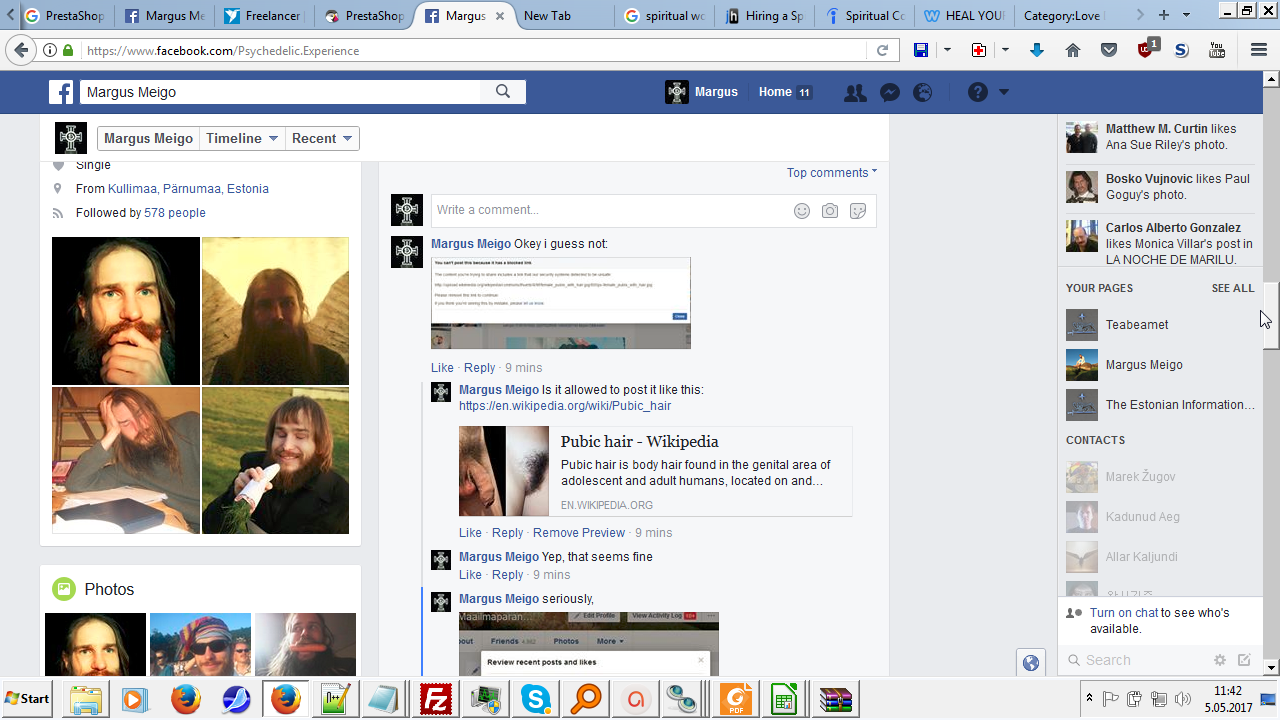Open the Kullimaa, Pärnumaa, Estonia link

click(x=188, y=189)
